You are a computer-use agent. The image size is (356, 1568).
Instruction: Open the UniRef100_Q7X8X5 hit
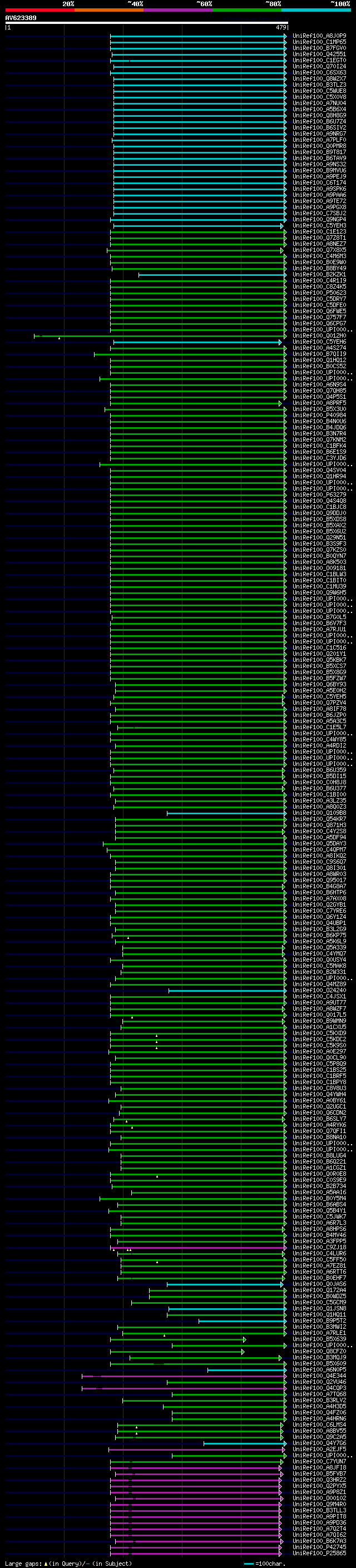[319, 250]
